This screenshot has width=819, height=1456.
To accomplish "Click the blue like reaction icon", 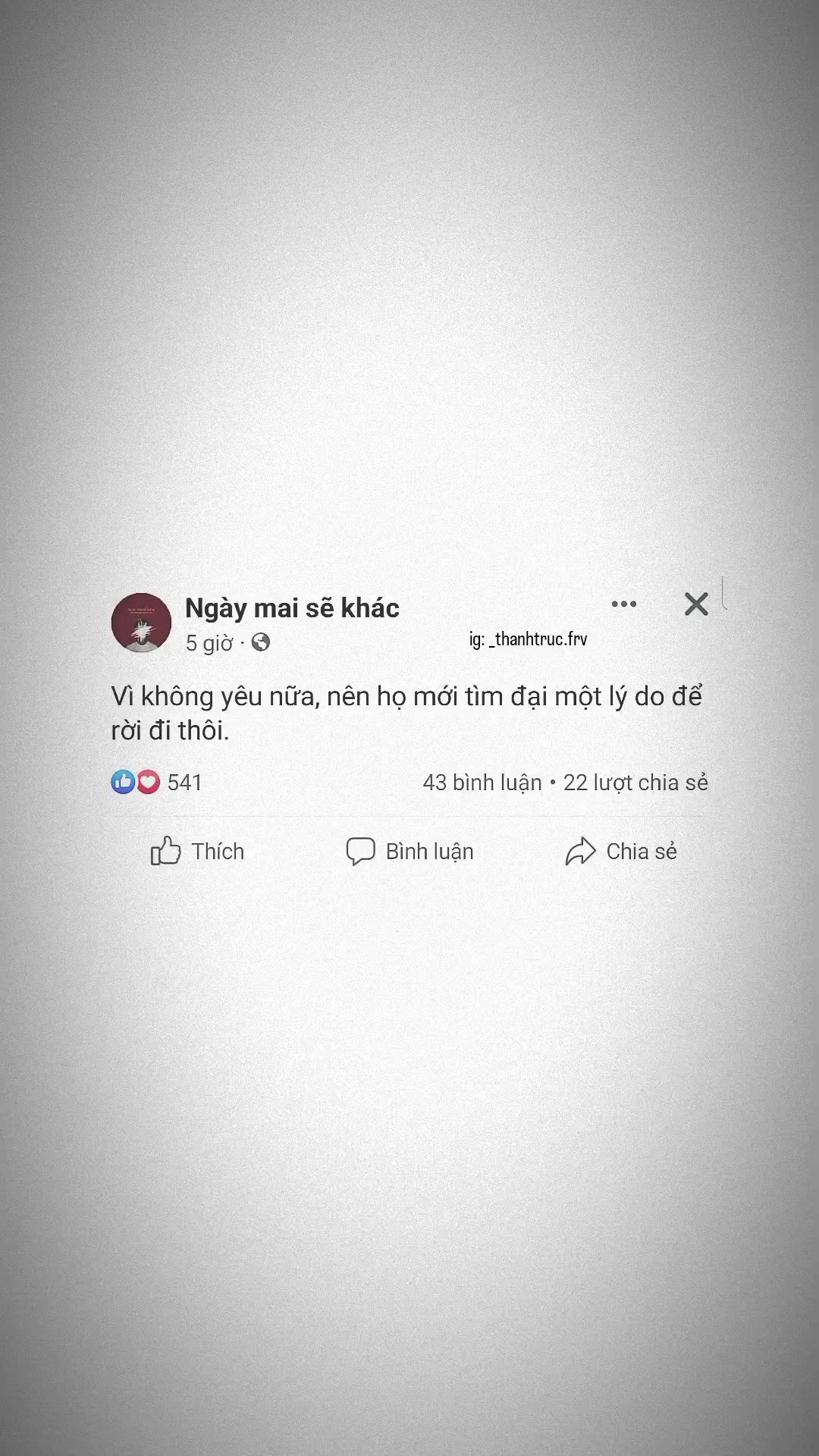I will tap(123, 782).
